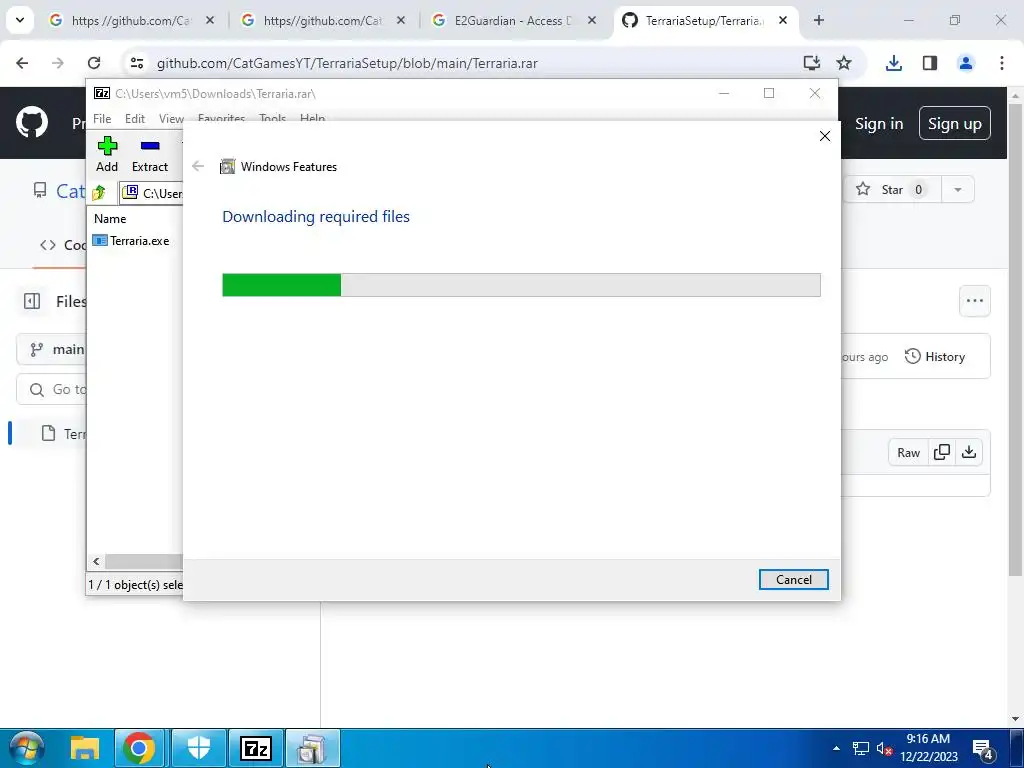Screen dimensions: 1024x768
Task: Open the Windows Start menu
Action: tap(26, 748)
